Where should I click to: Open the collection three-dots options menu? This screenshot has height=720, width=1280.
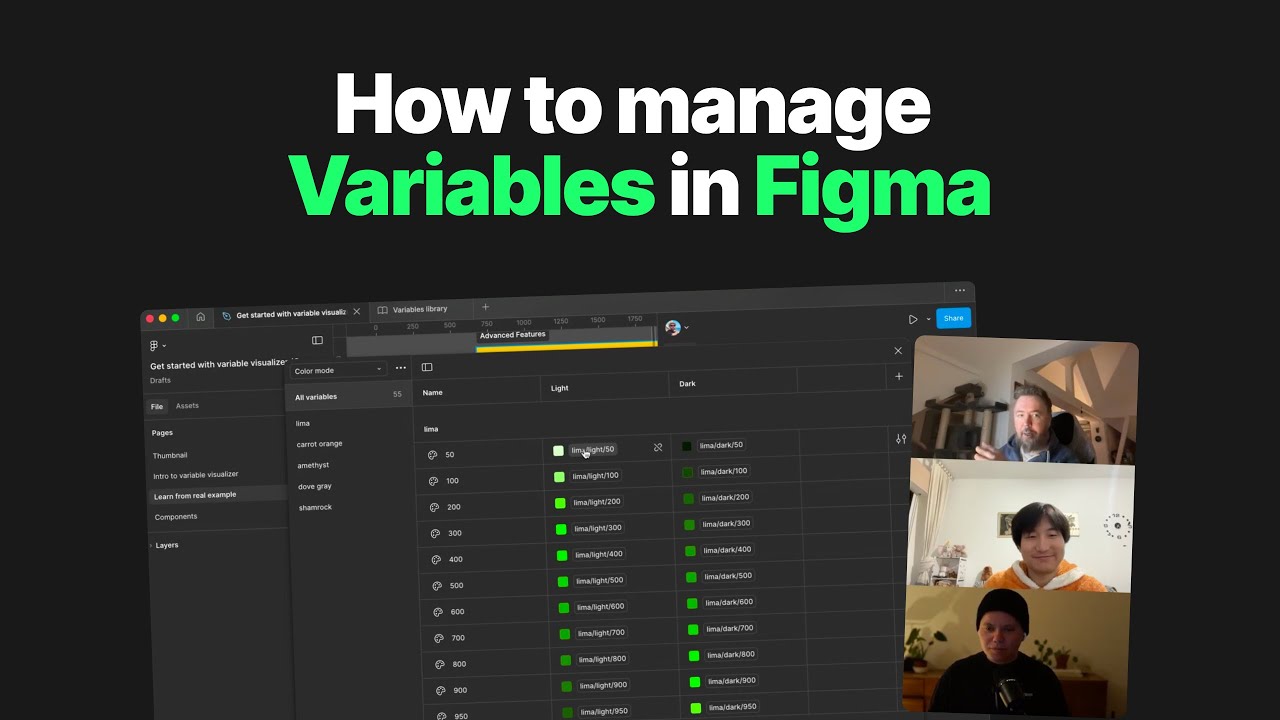click(401, 368)
